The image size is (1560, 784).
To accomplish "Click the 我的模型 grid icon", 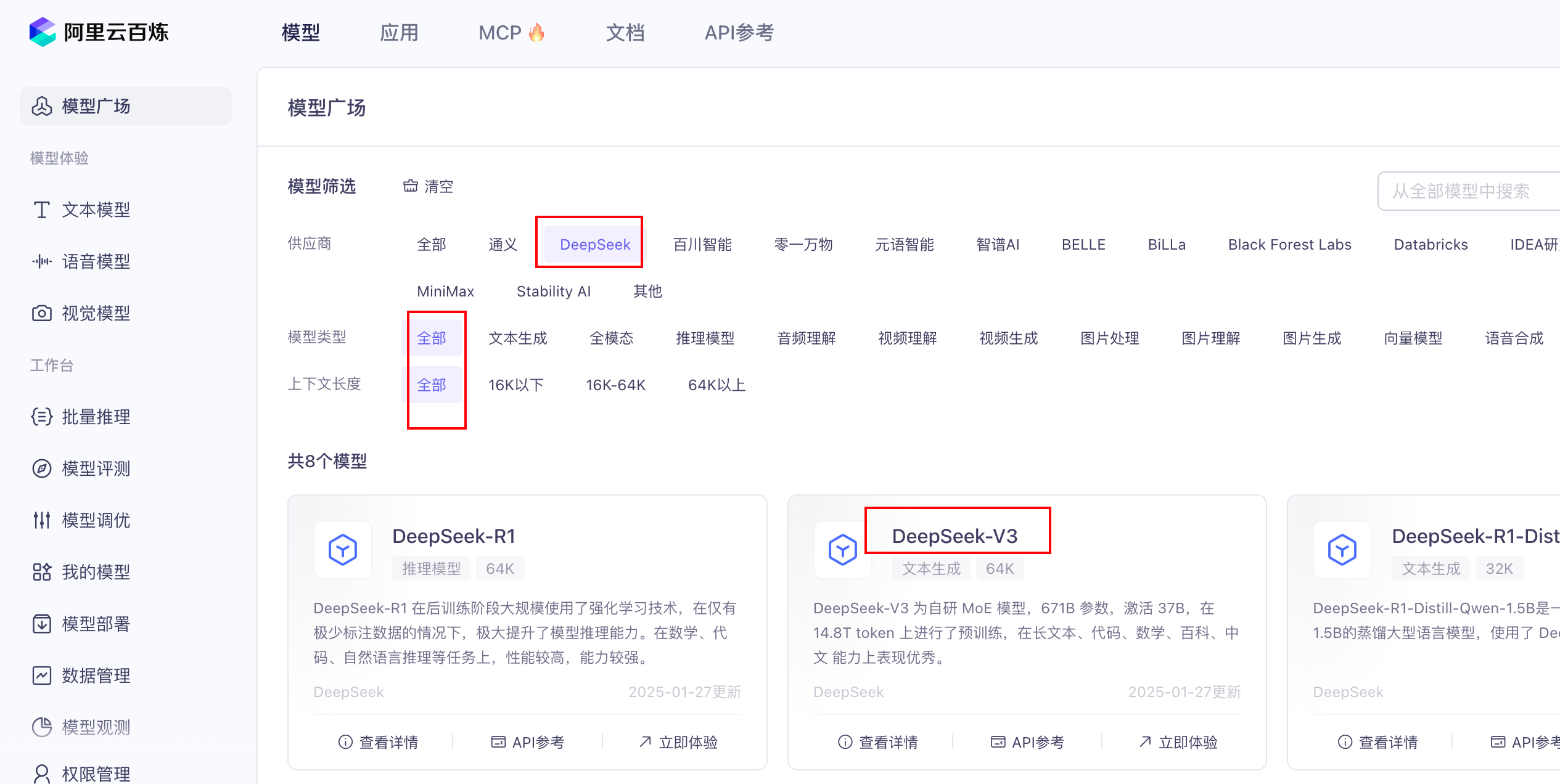I will point(42,572).
